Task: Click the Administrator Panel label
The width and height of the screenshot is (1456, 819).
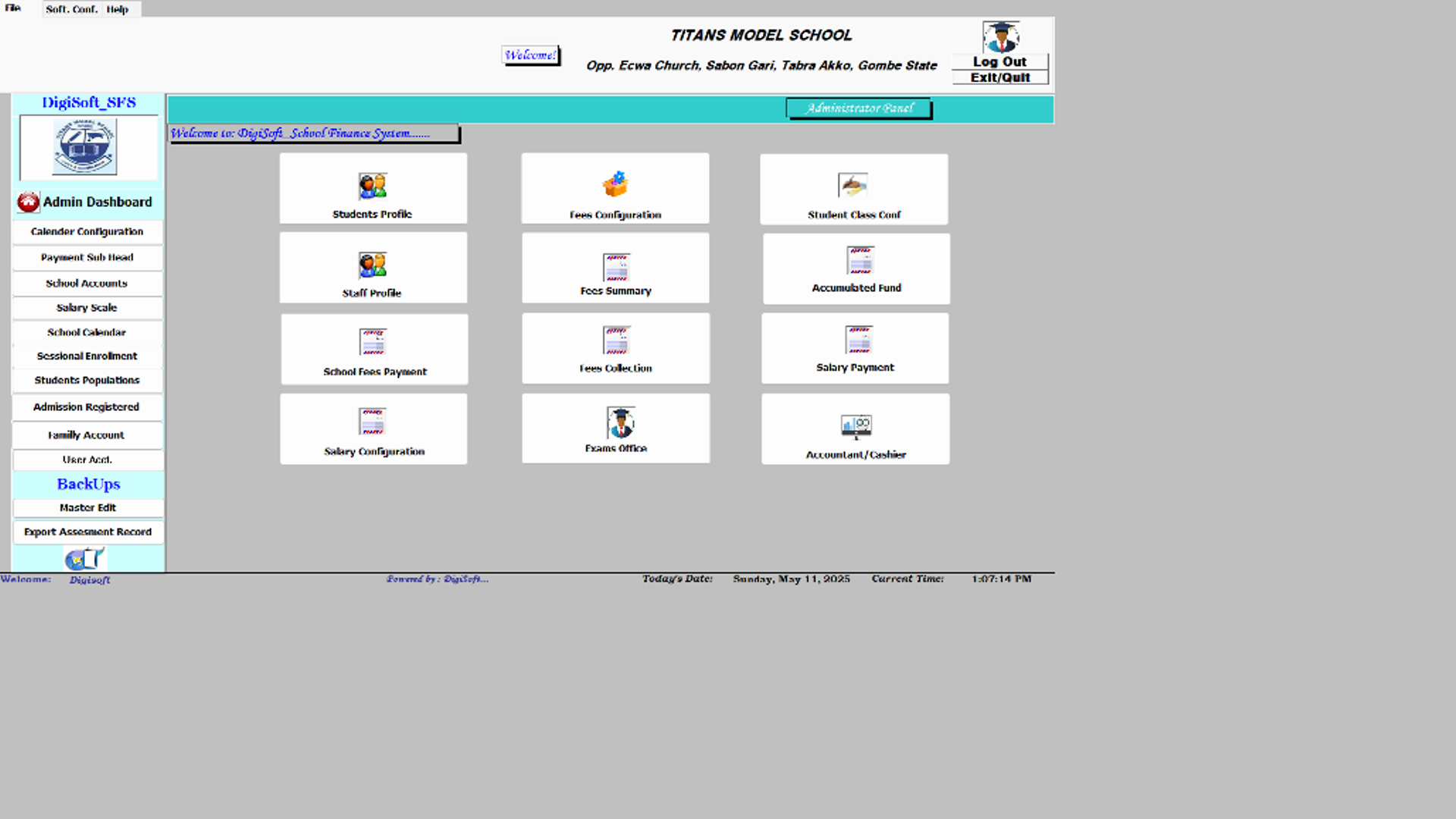Action: 858,108
